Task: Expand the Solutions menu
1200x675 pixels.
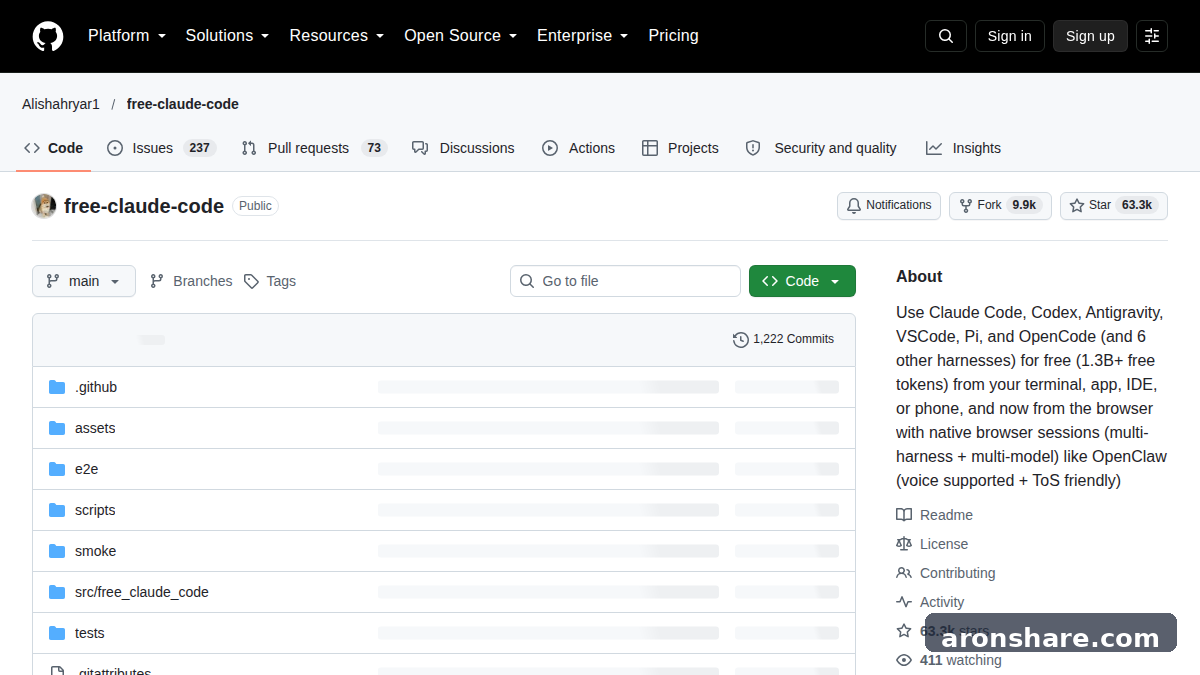Action: pos(228,36)
